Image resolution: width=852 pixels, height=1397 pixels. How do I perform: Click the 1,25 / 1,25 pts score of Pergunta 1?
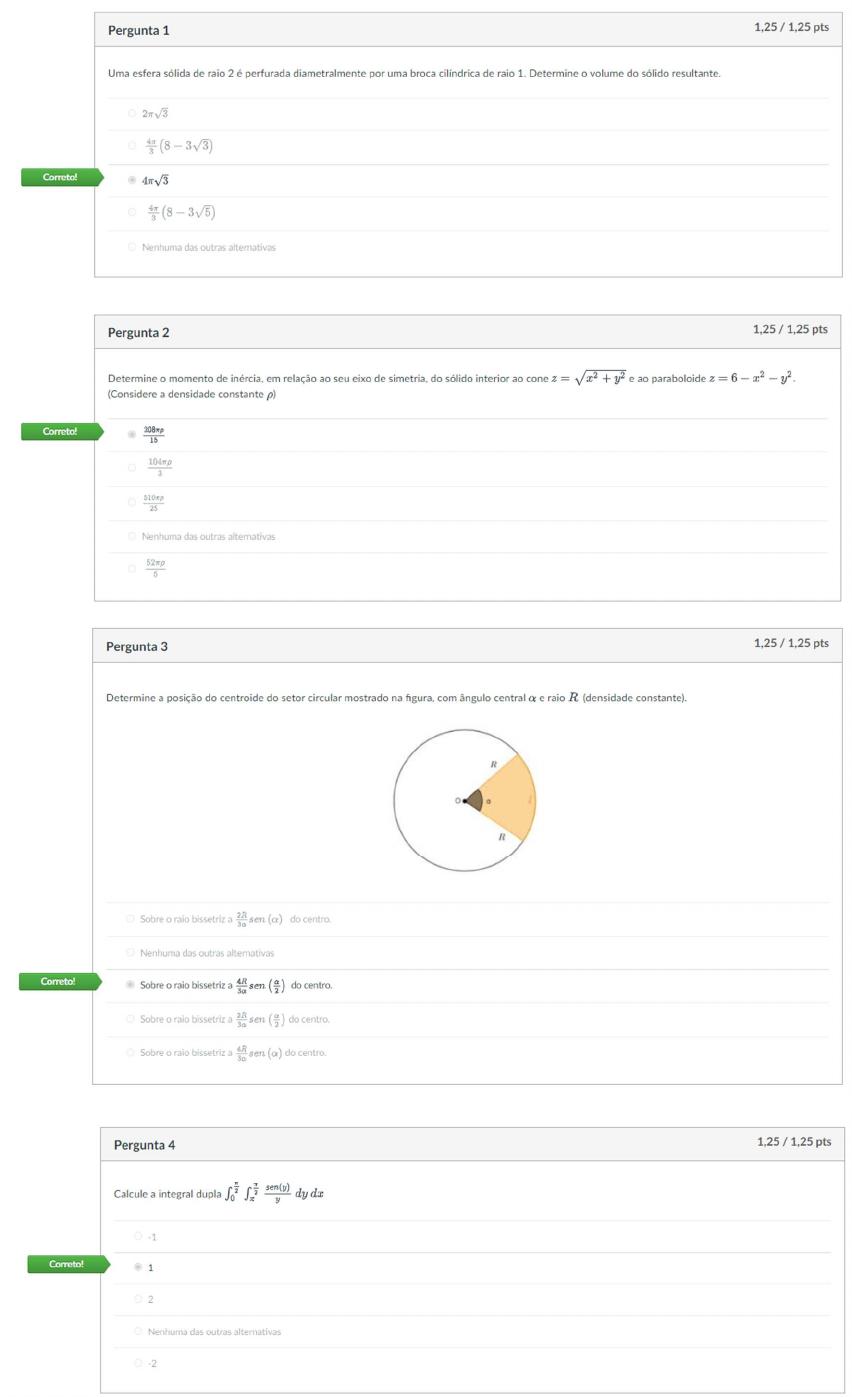point(791,27)
